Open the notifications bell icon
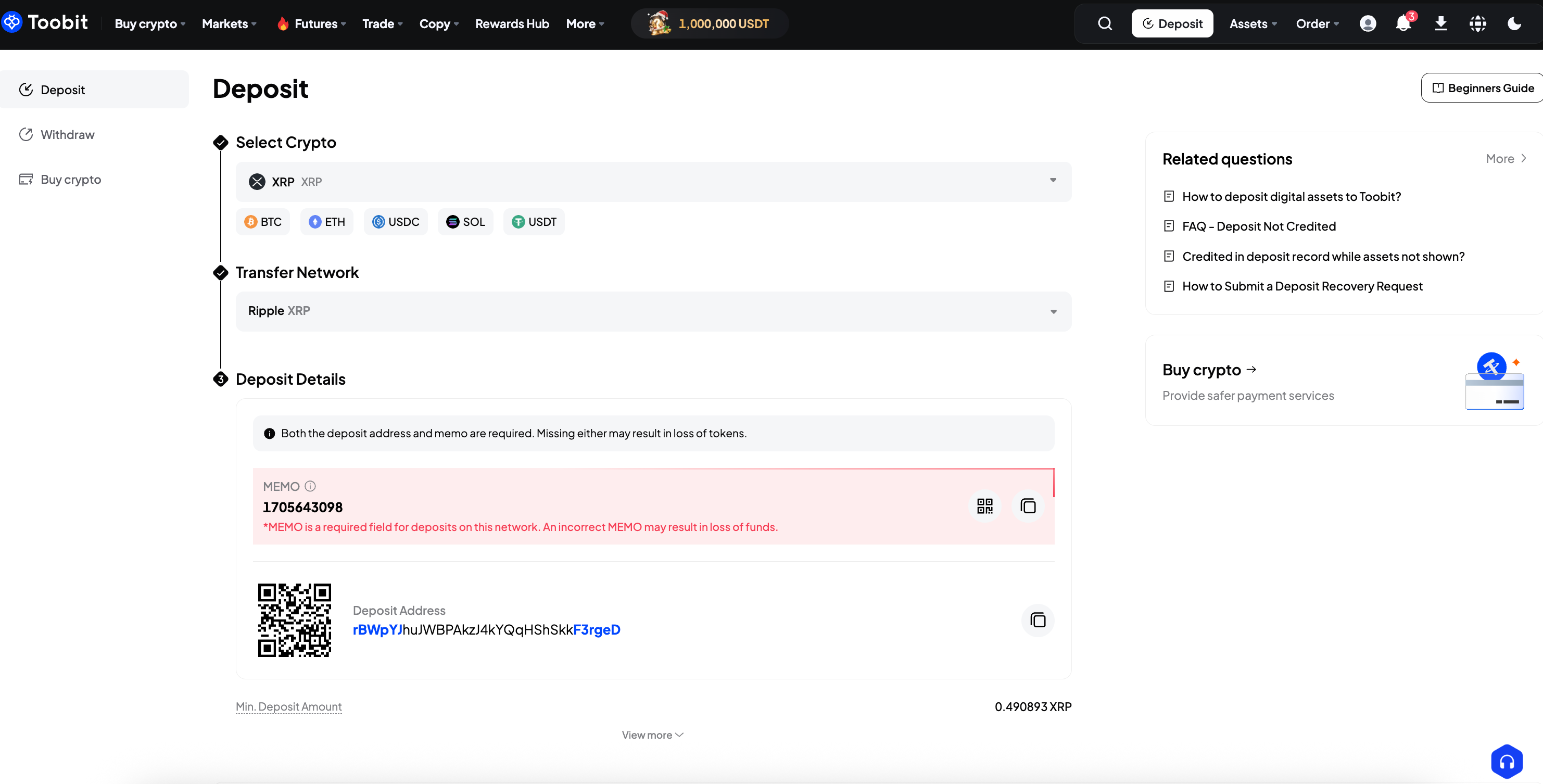The width and height of the screenshot is (1543, 784). [x=1403, y=23]
